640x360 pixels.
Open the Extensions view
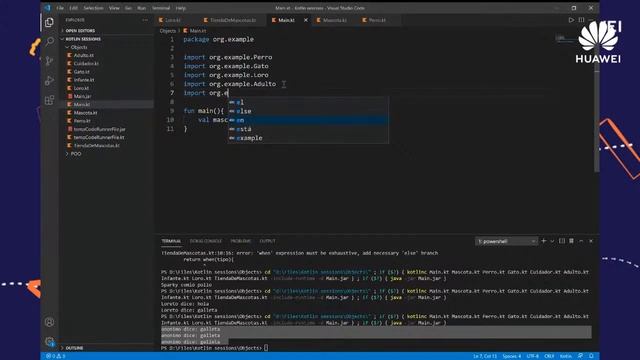49,100
